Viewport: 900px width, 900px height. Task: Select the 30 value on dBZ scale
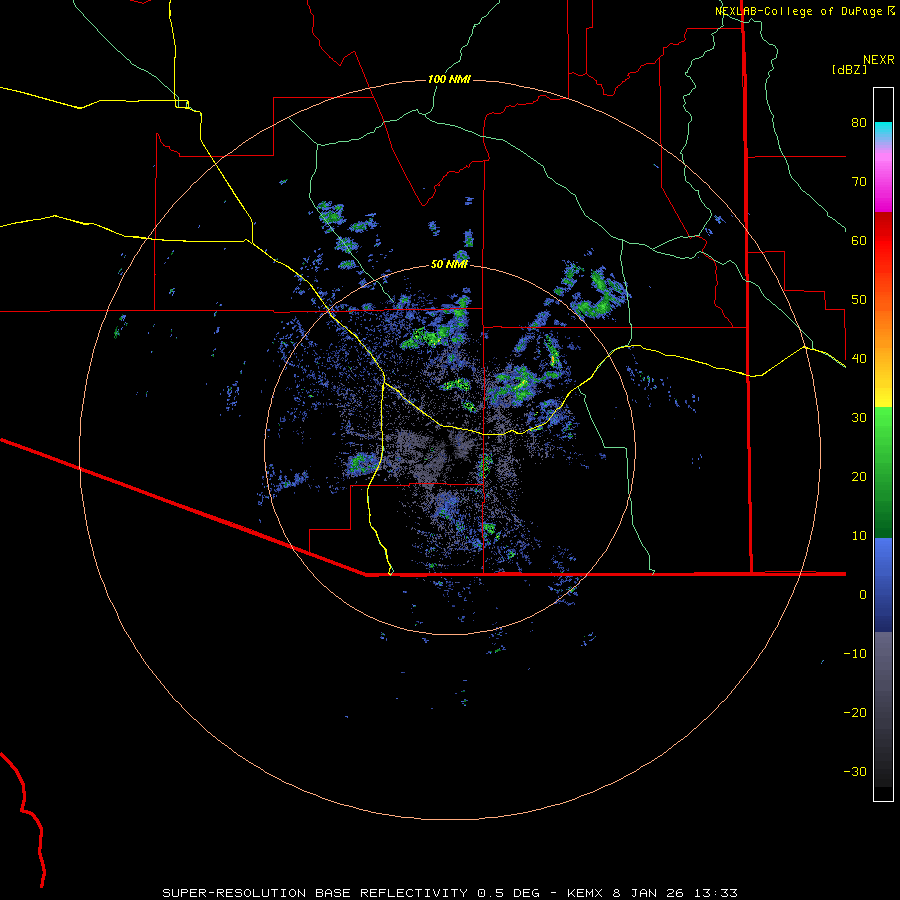tap(859, 418)
